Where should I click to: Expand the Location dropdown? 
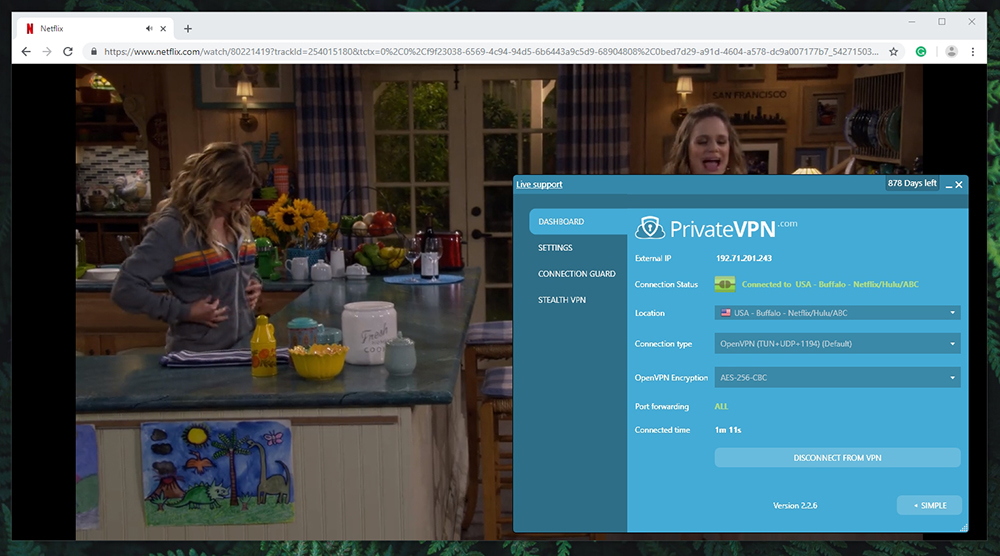click(x=837, y=313)
